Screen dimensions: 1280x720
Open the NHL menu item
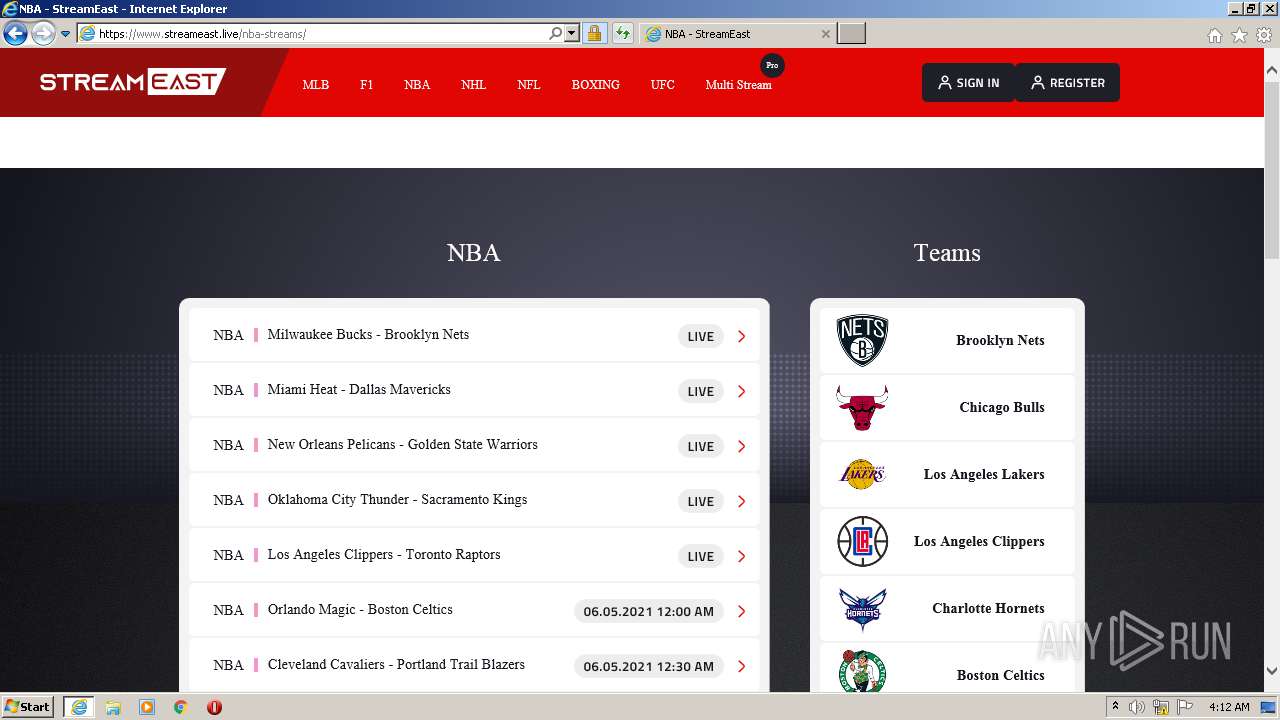(473, 85)
